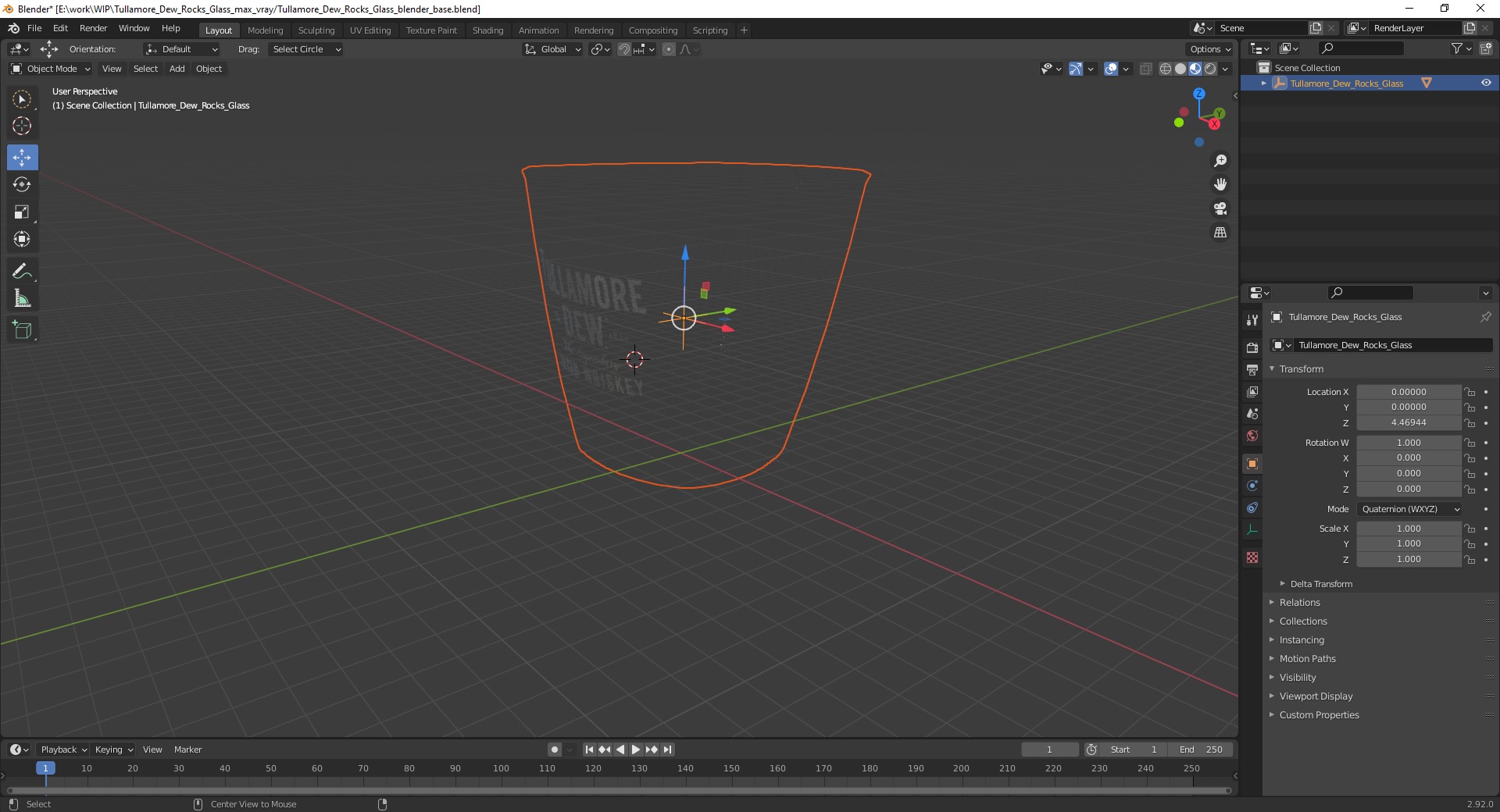This screenshot has height=812, width=1500.
Task: Open the Playback popover
Action: 63,750
